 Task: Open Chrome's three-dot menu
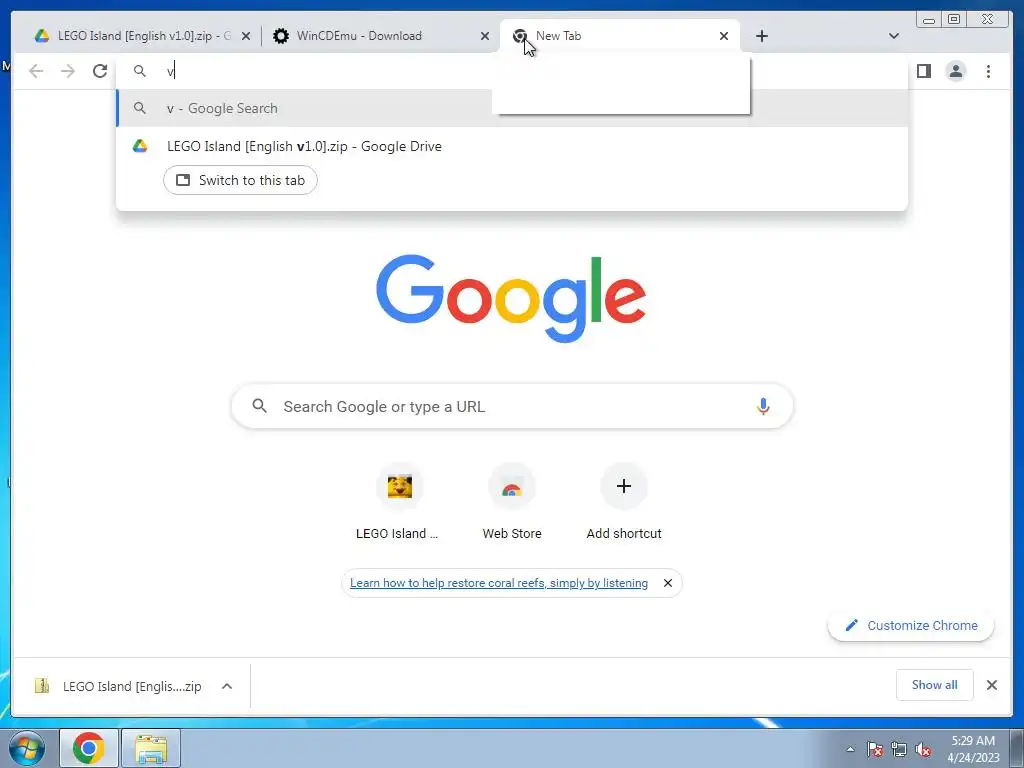tap(988, 71)
